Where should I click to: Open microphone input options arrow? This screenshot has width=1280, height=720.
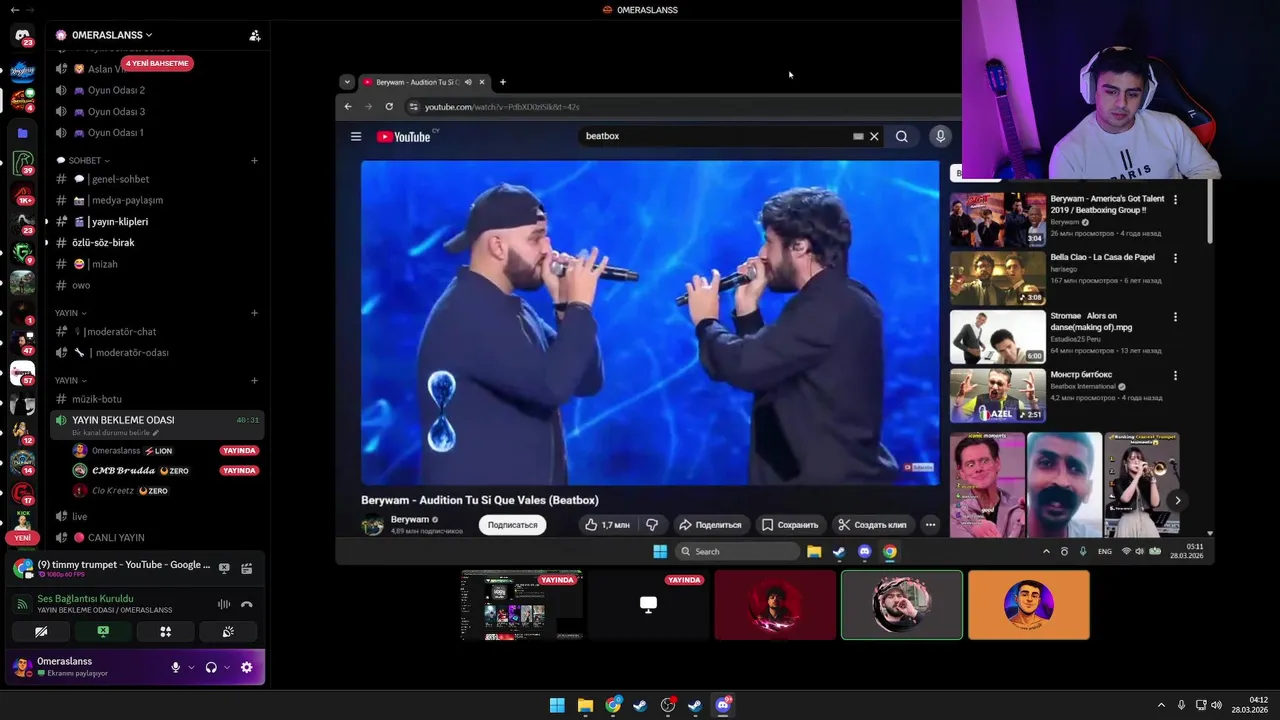191,667
